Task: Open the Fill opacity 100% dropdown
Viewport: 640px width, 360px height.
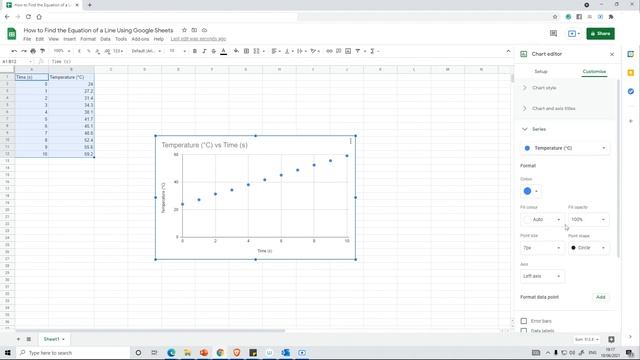Action: [588, 220]
